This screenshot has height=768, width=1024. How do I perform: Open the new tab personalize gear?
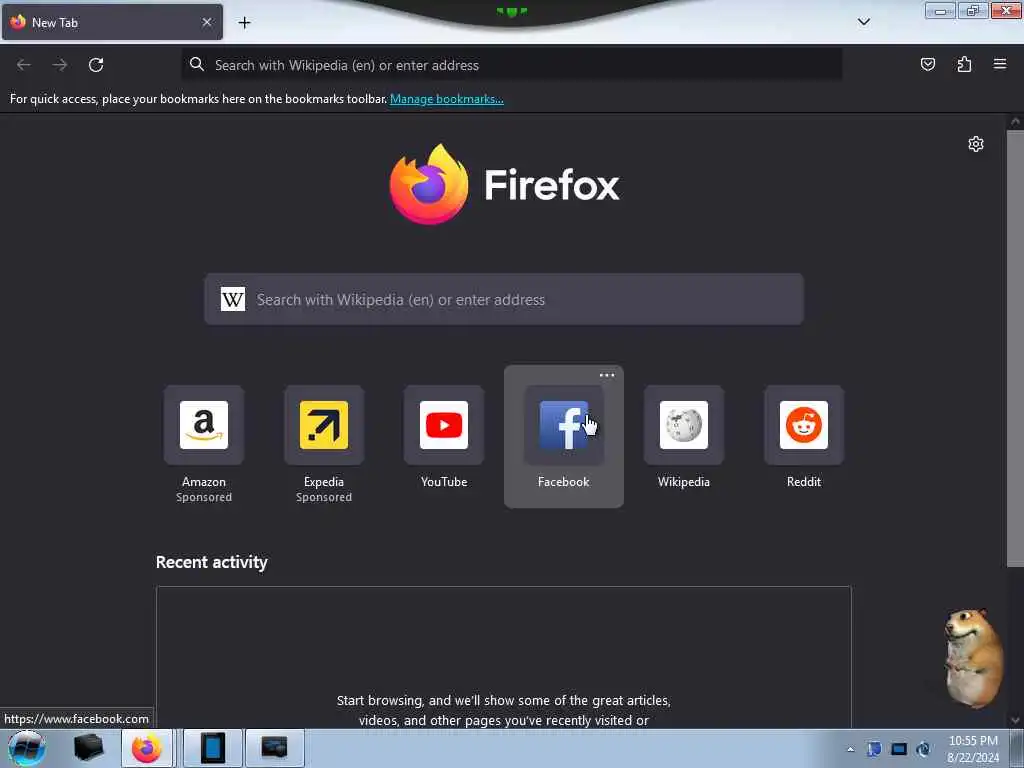coord(976,144)
